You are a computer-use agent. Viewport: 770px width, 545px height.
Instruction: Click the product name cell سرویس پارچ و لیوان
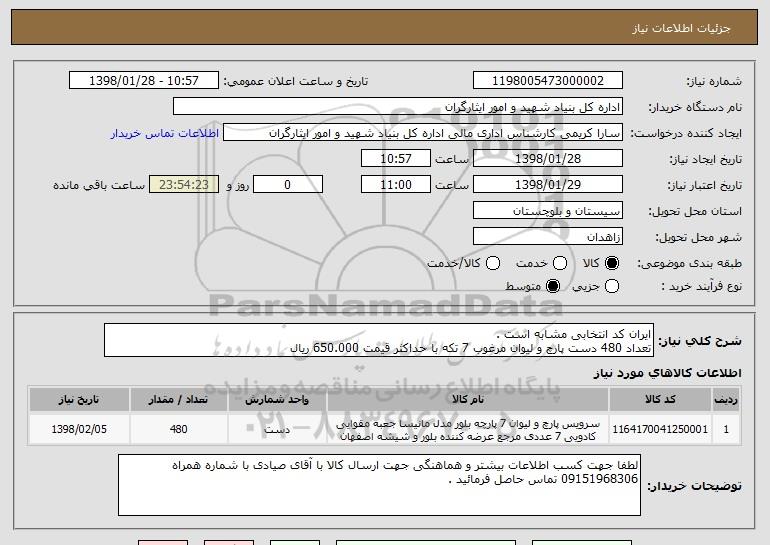(468, 429)
